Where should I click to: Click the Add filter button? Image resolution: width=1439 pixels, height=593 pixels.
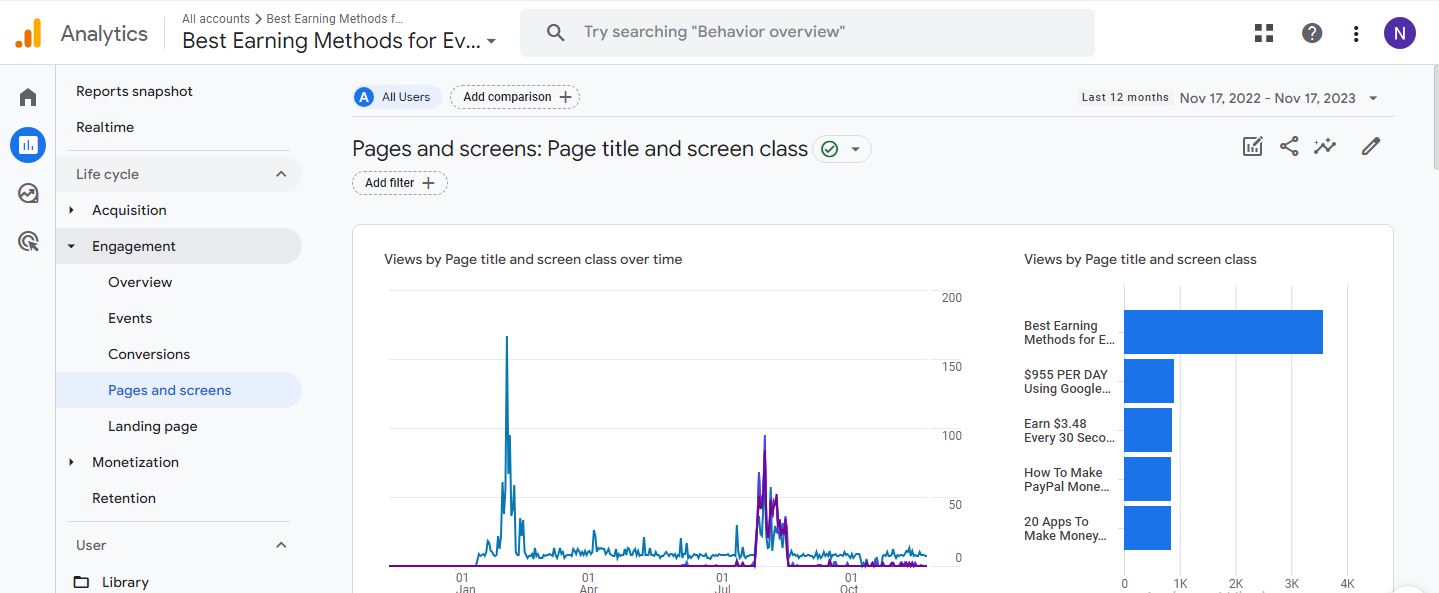(399, 183)
